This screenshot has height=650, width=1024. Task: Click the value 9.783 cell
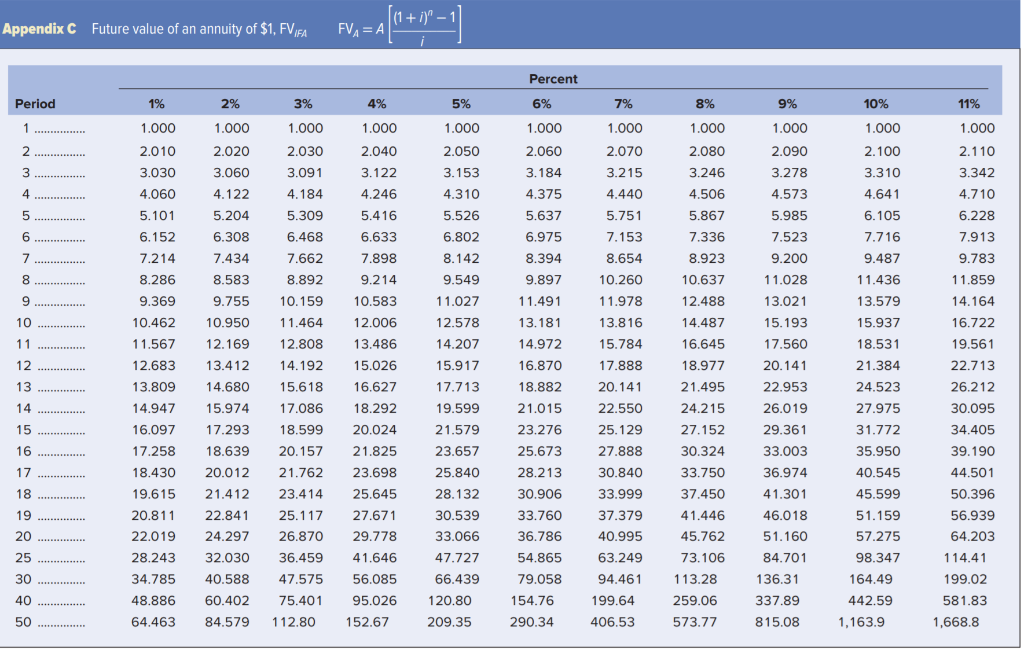tap(976, 259)
